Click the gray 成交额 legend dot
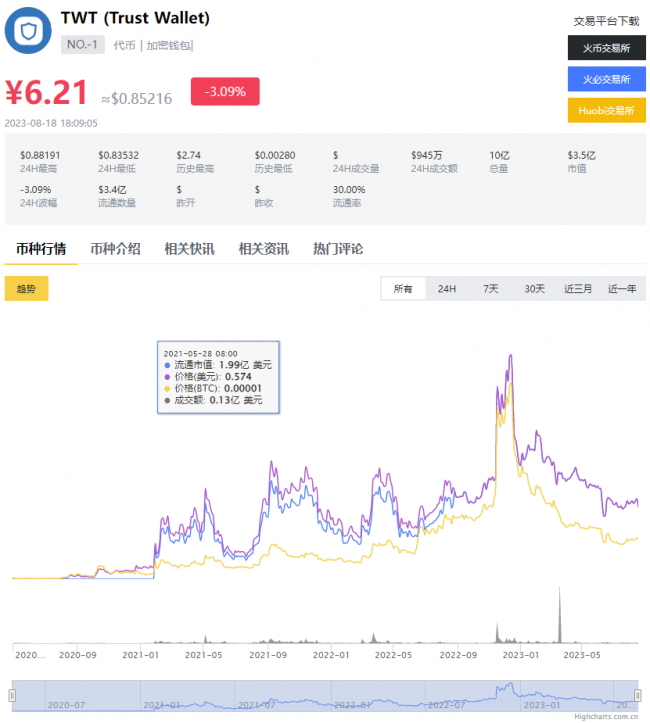The height and width of the screenshot is (723, 650). [x=167, y=400]
